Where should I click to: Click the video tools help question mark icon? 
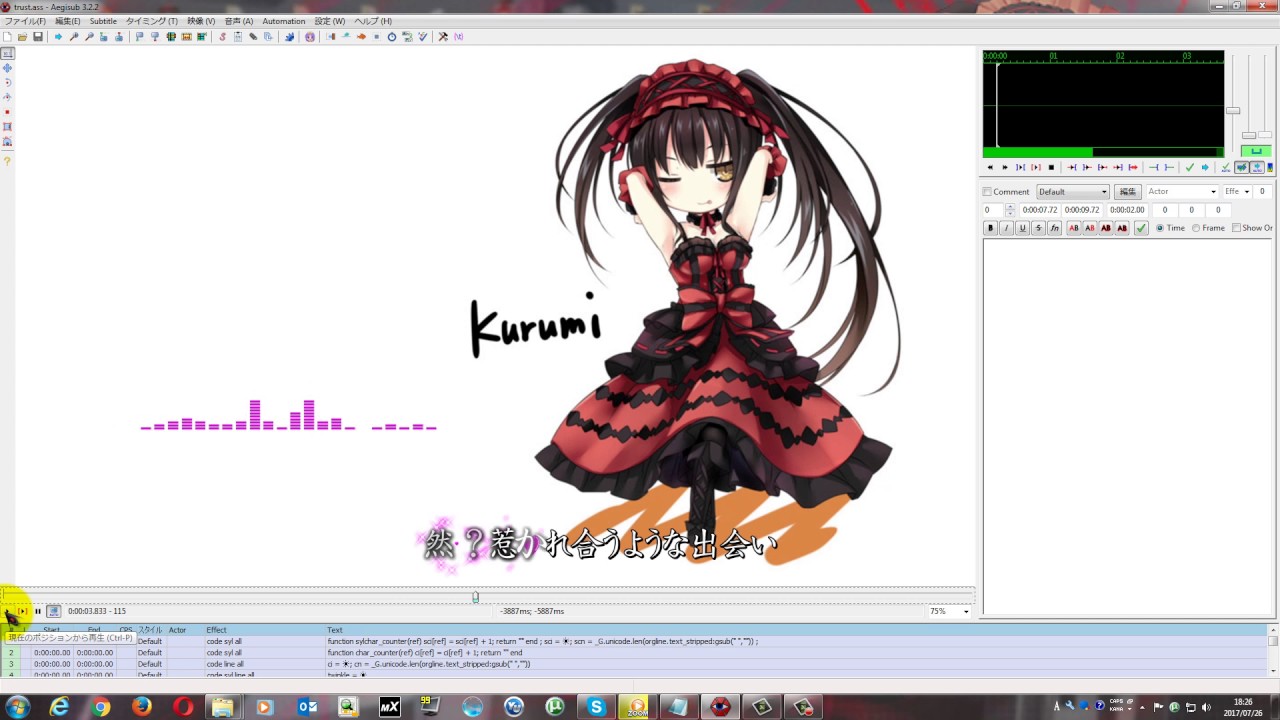click(7, 160)
